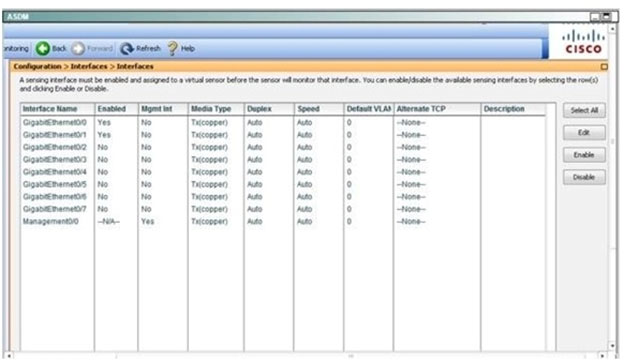This screenshot has width=624, height=363.
Task: Click the vertical scrollbar up arrow
Action: 612,29
